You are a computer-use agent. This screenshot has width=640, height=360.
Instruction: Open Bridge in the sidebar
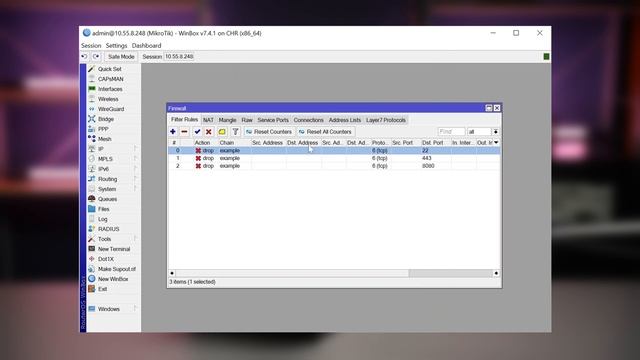(x=106, y=119)
